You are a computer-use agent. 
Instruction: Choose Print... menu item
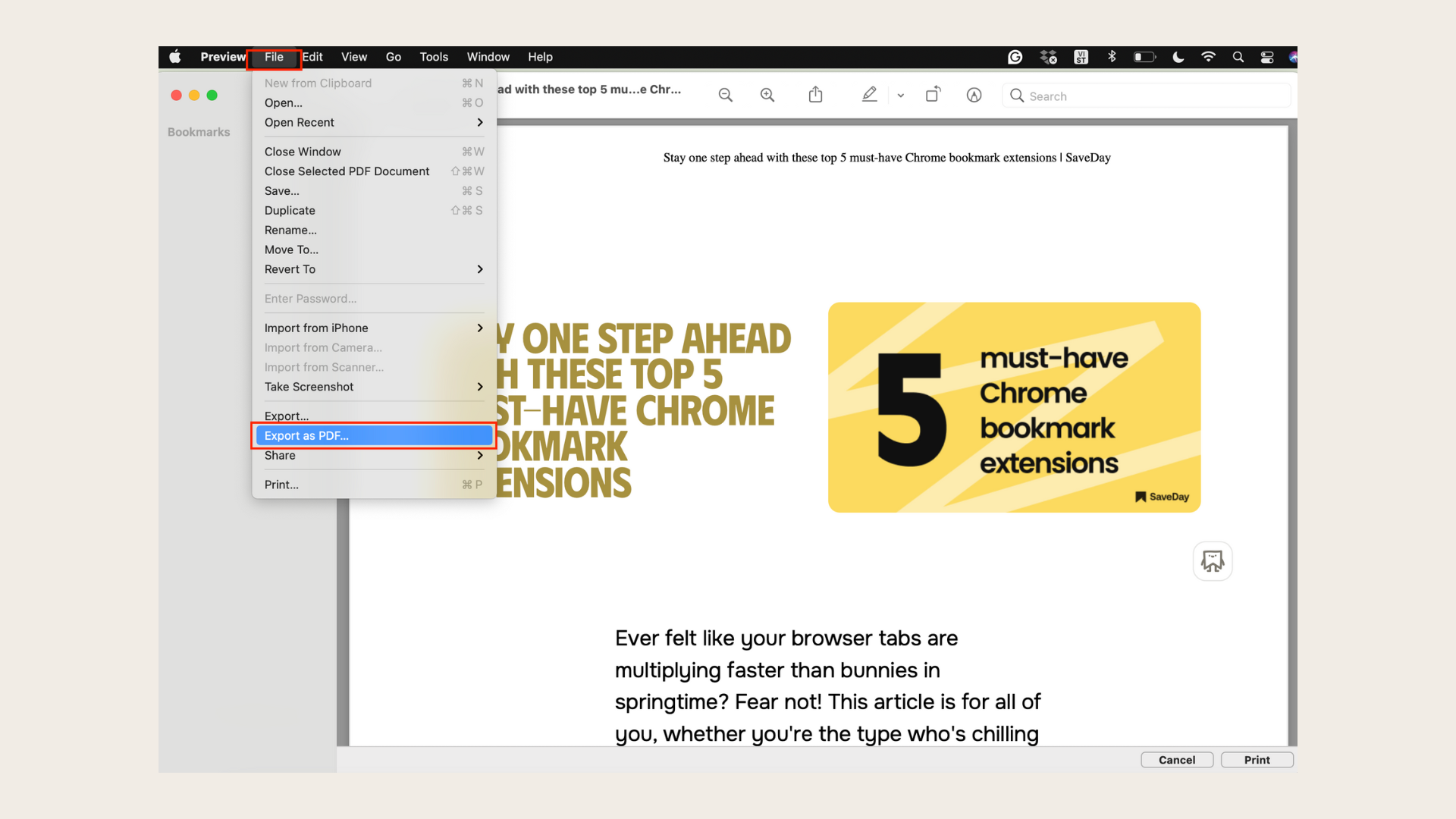tap(374, 485)
